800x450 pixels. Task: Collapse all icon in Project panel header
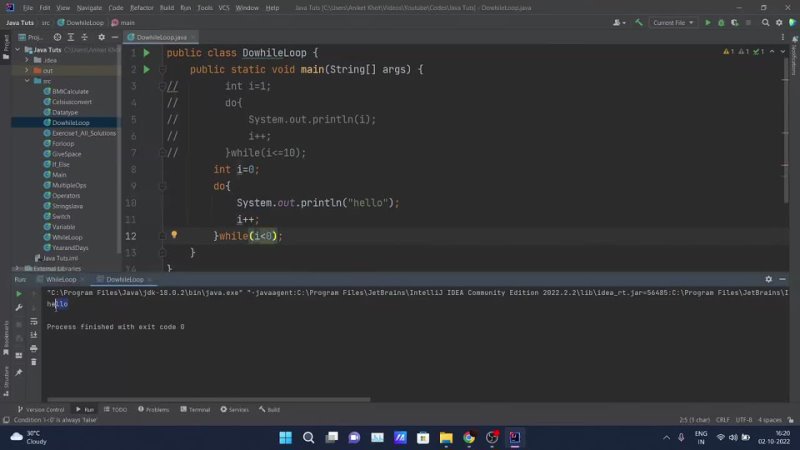[85, 37]
